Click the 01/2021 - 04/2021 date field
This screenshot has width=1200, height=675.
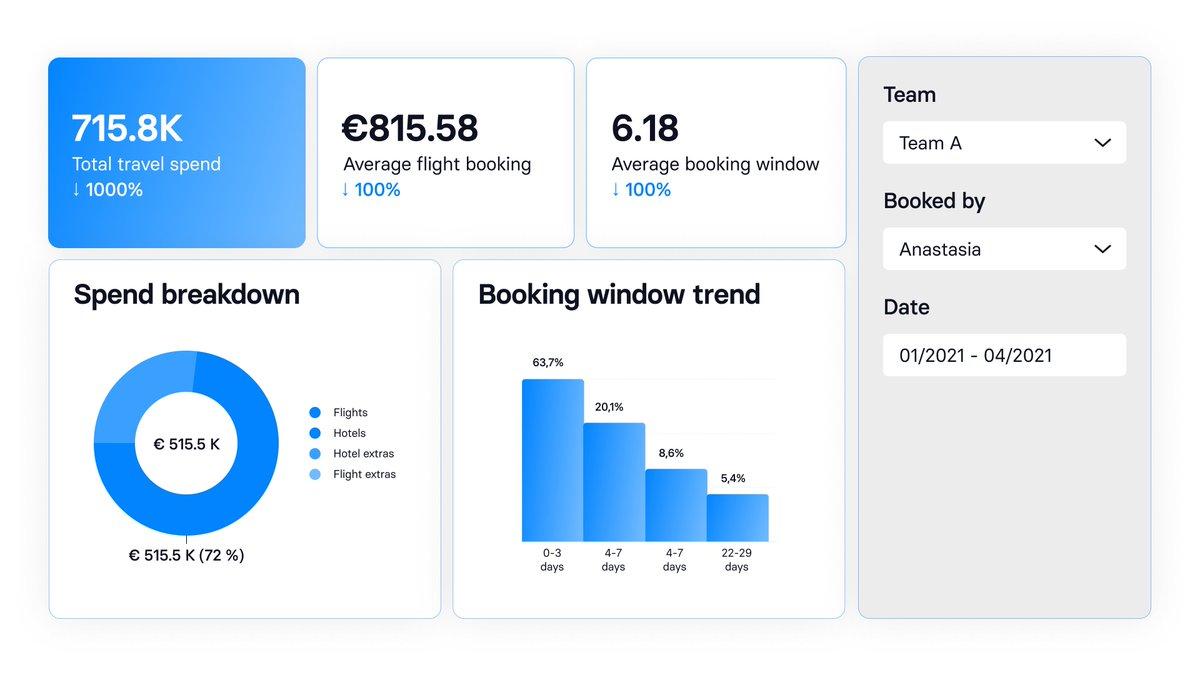click(1004, 355)
